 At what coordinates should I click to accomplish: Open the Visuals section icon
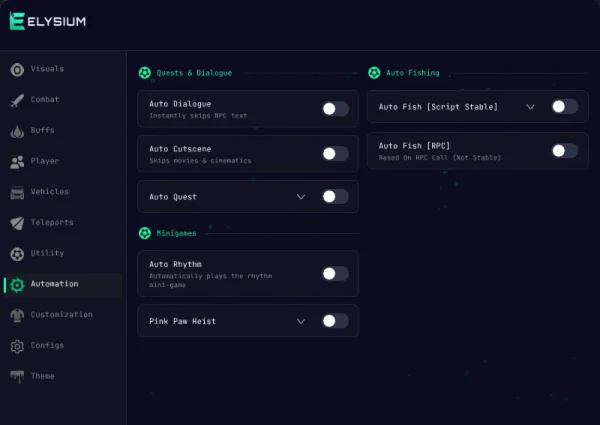coord(17,70)
